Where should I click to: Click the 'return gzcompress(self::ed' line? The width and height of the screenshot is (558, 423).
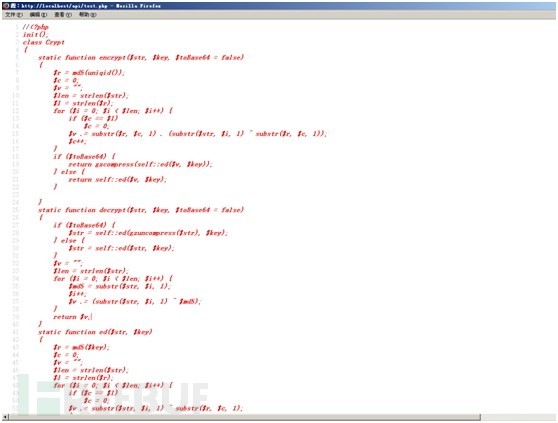coord(141,164)
